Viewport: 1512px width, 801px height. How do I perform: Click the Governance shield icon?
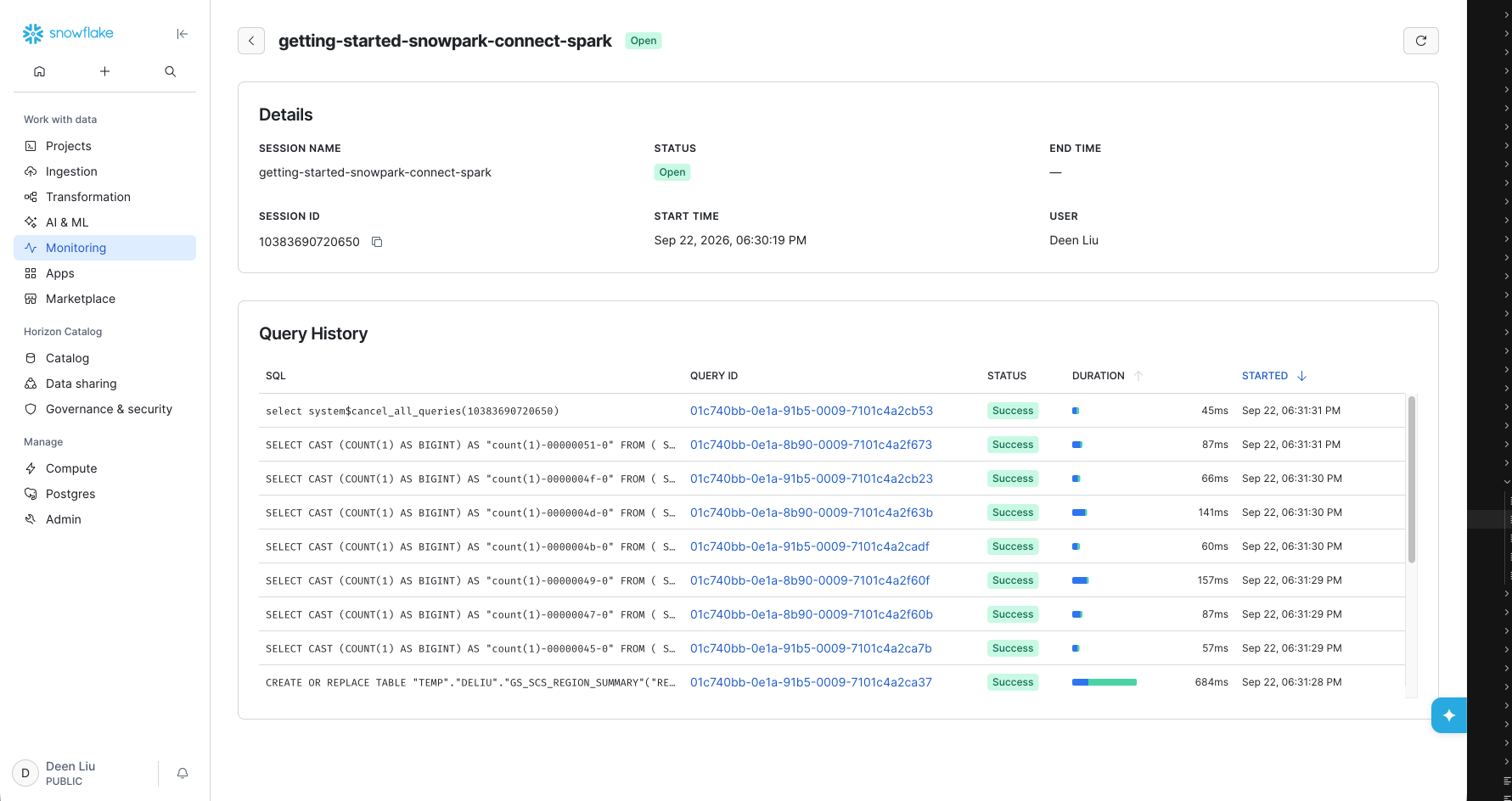click(31, 409)
